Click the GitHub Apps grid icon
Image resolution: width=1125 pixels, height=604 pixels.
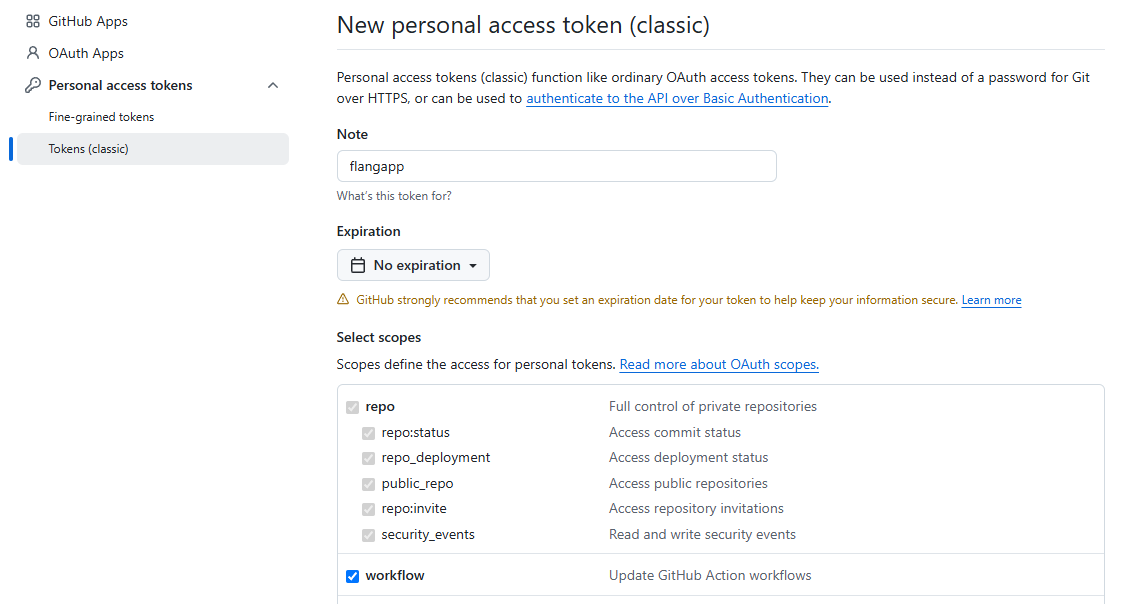click(x=33, y=21)
